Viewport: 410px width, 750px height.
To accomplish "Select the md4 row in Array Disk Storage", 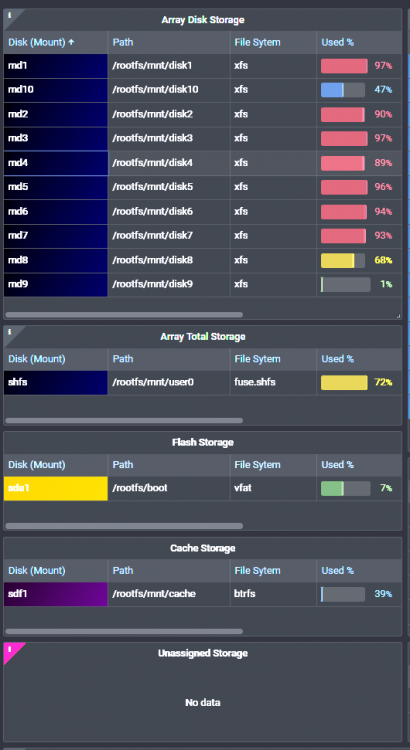I will click(x=202, y=163).
